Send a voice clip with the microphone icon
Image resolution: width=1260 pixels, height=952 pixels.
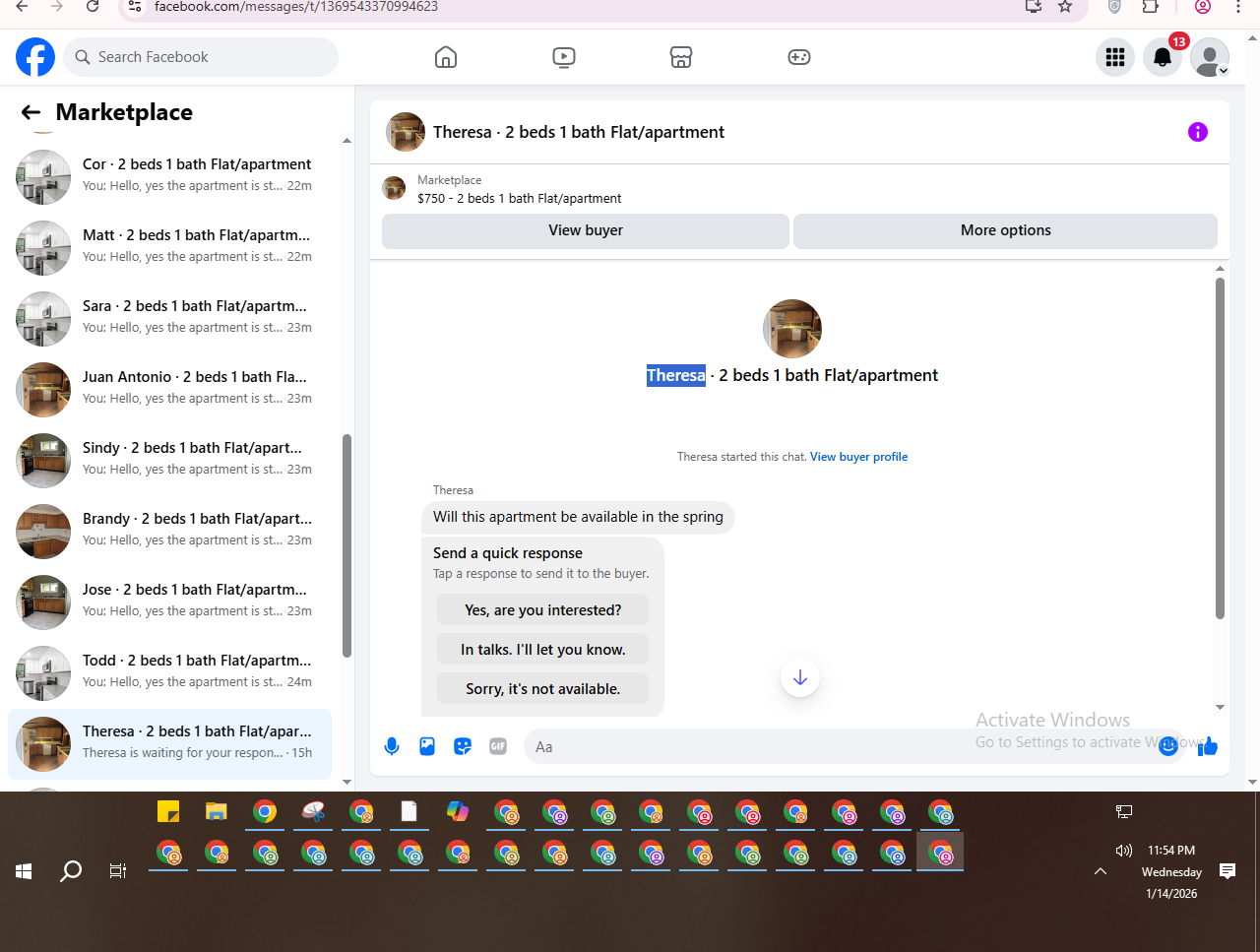pyautogui.click(x=392, y=746)
